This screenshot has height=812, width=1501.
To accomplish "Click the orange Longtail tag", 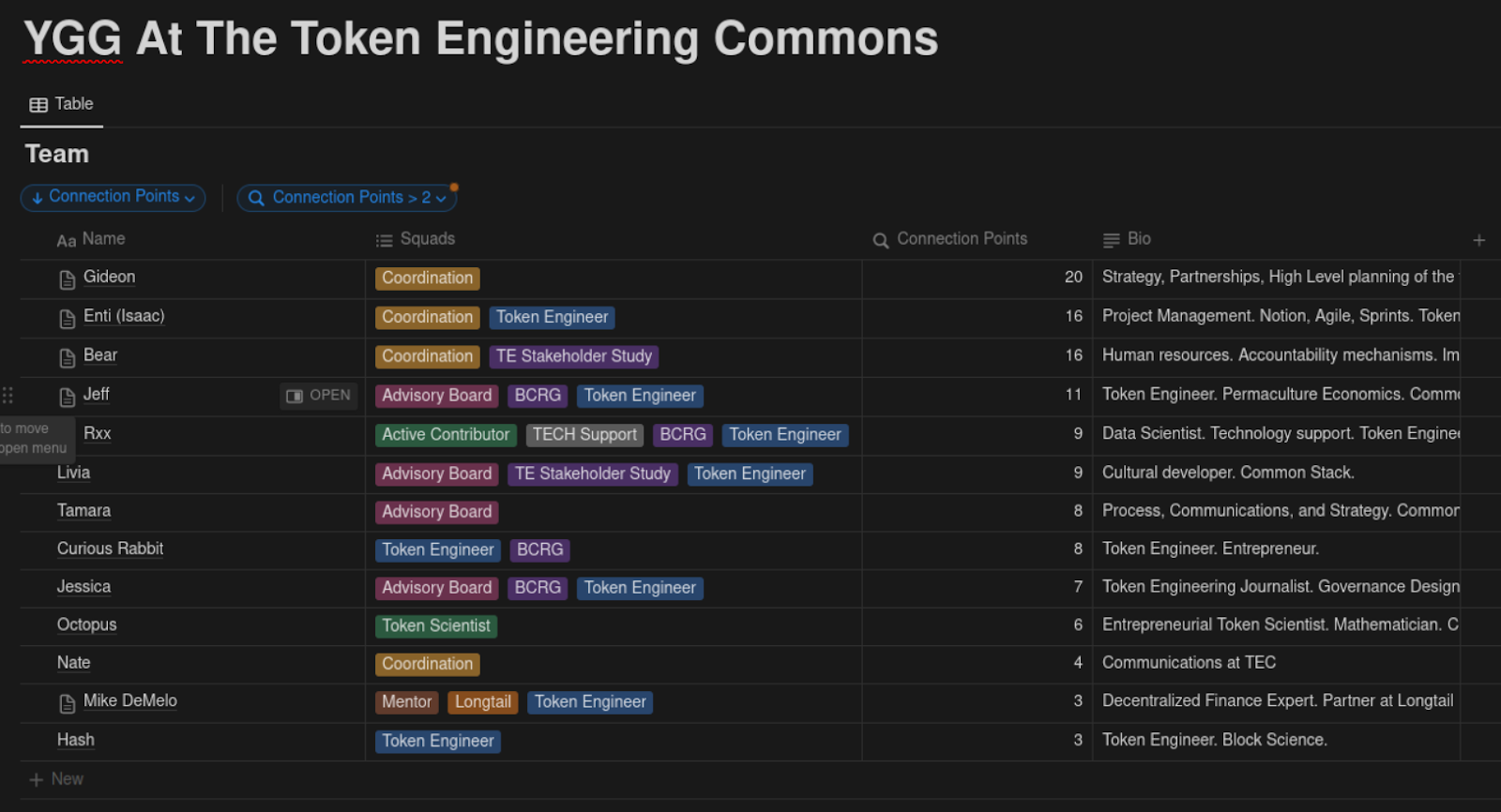I will [x=482, y=702].
